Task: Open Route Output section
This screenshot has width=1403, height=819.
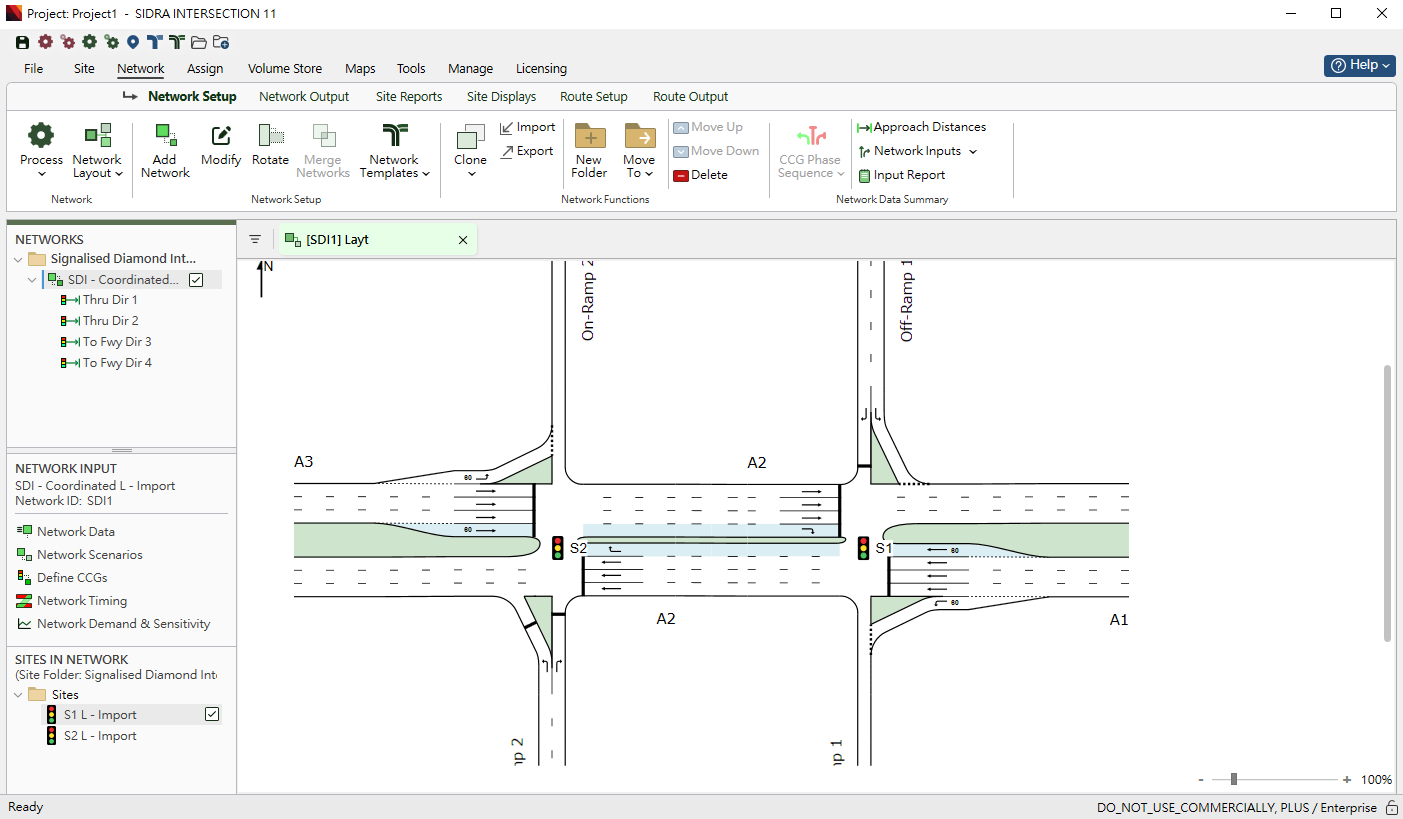Action: click(x=691, y=97)
